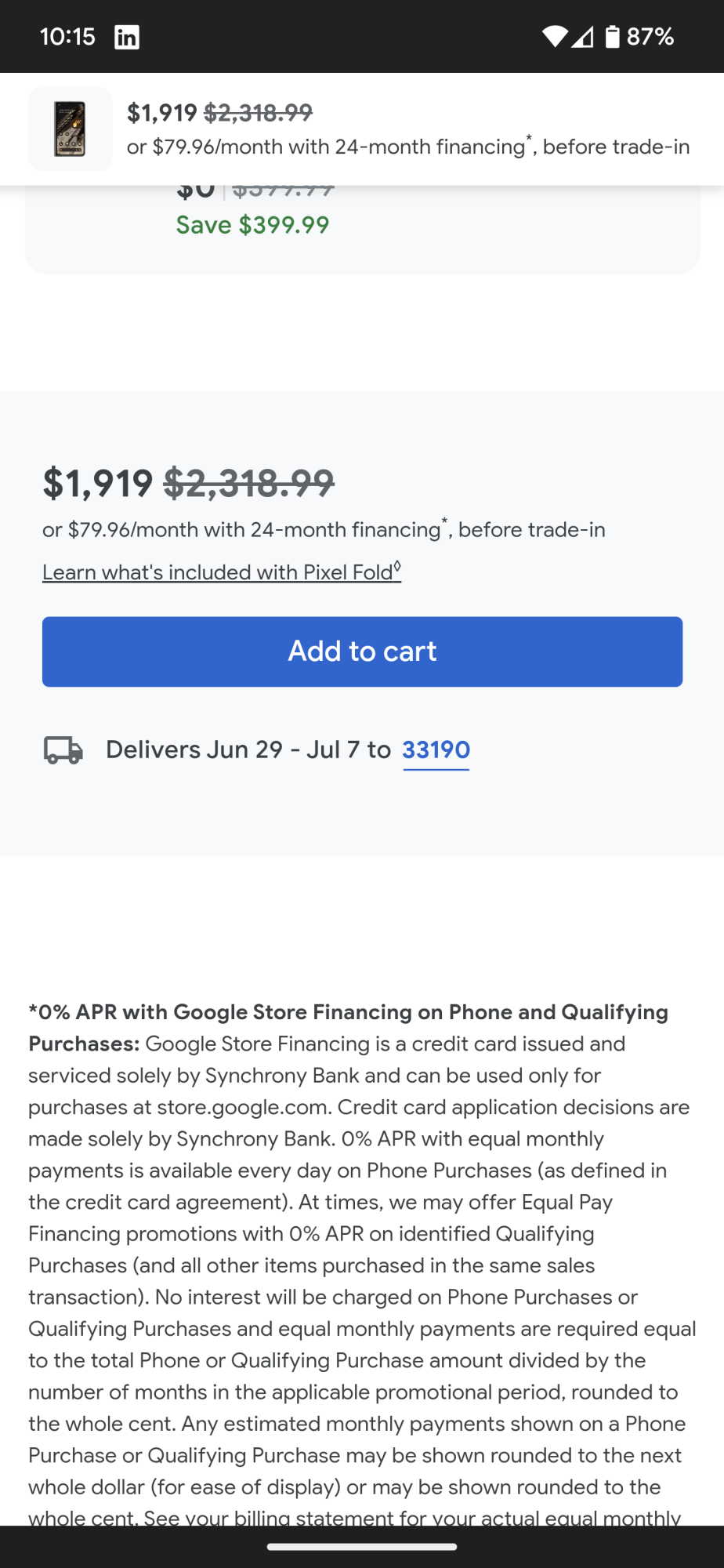The width and height of the screenshot is (724, 1568).
Task: Tap the bold 0% APR Google Store Financing heading
Action: pos(348,1012)
